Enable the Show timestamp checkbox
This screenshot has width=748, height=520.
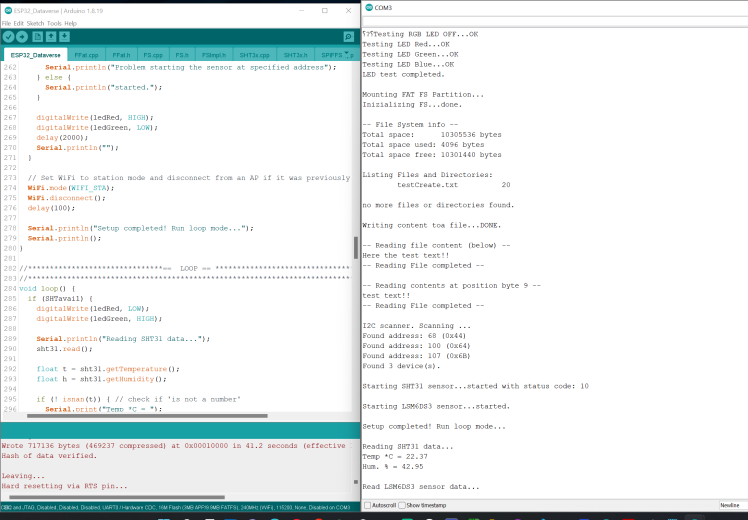coord(403,505)
